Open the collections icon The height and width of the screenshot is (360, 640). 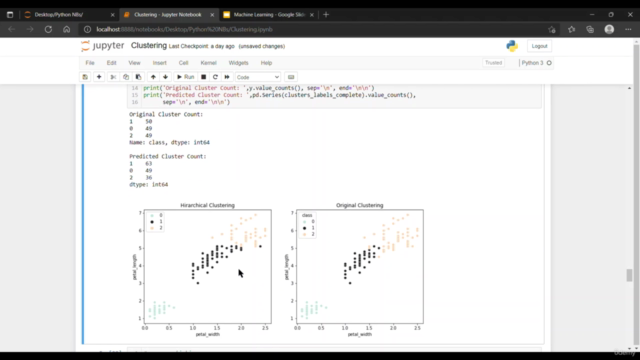(590, 29)
